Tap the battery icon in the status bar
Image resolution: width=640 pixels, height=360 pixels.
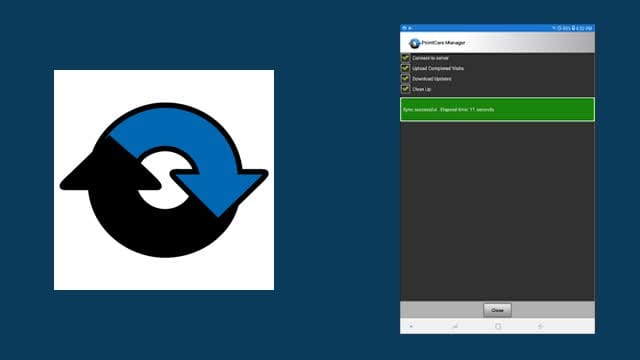coord(573,28)
